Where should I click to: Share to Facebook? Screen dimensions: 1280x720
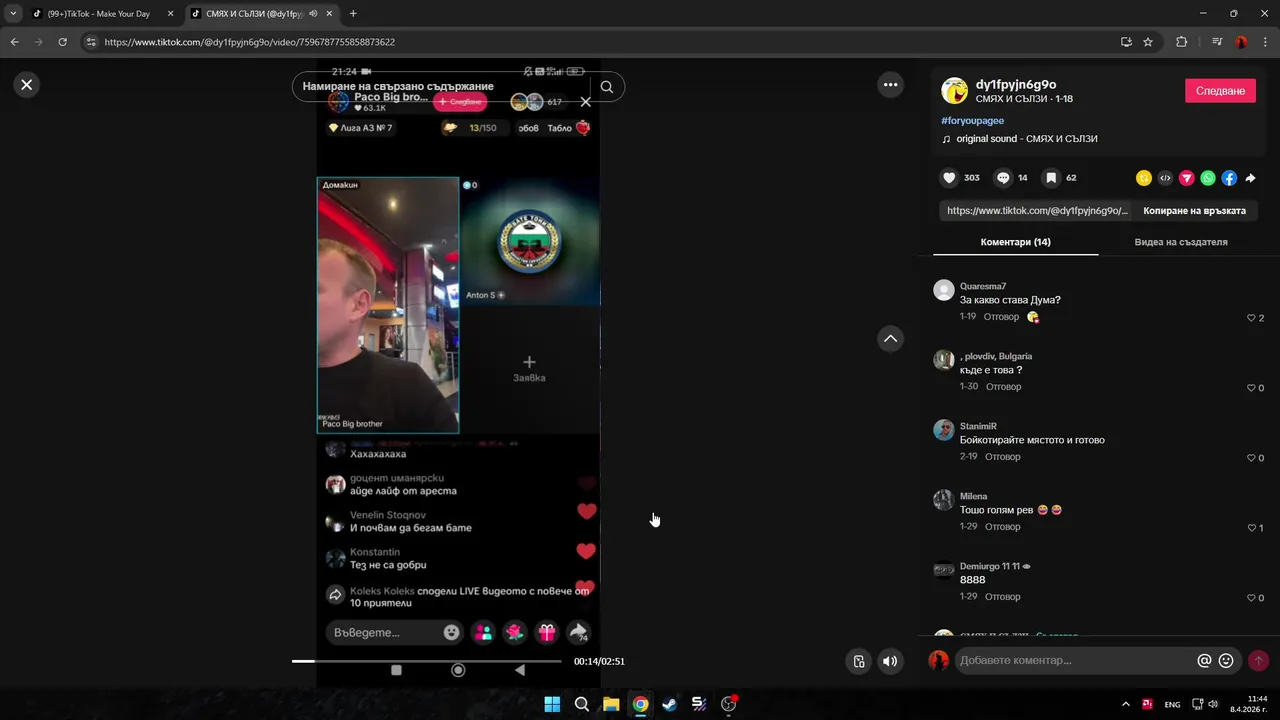pyautogui.click(x=1229, y=178)
